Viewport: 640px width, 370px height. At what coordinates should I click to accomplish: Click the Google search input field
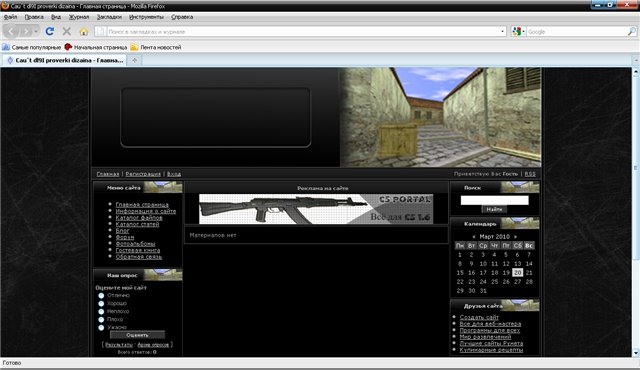coord(576,31)
